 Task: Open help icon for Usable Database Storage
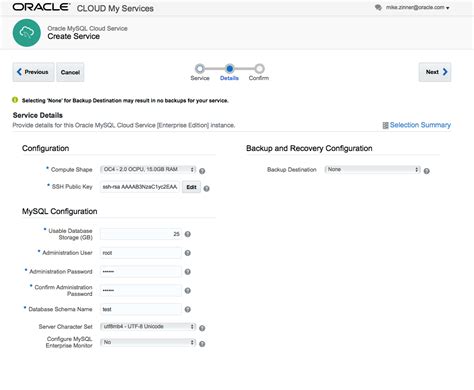[188, 234]
